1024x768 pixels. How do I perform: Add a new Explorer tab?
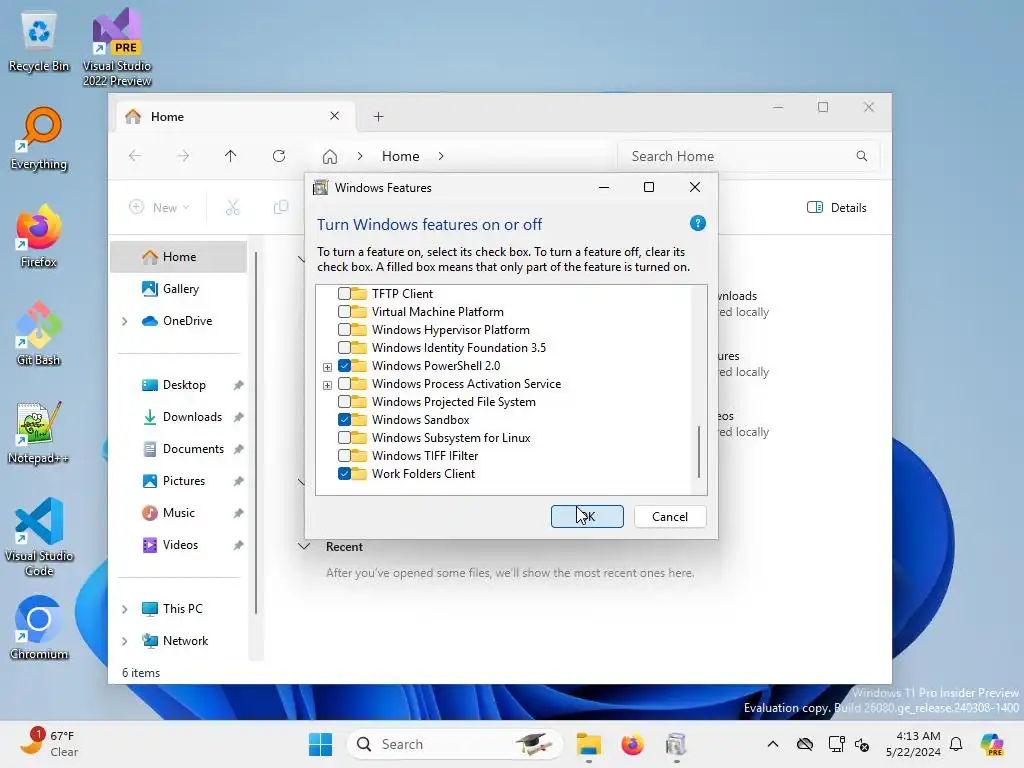(x=378, y=117)
